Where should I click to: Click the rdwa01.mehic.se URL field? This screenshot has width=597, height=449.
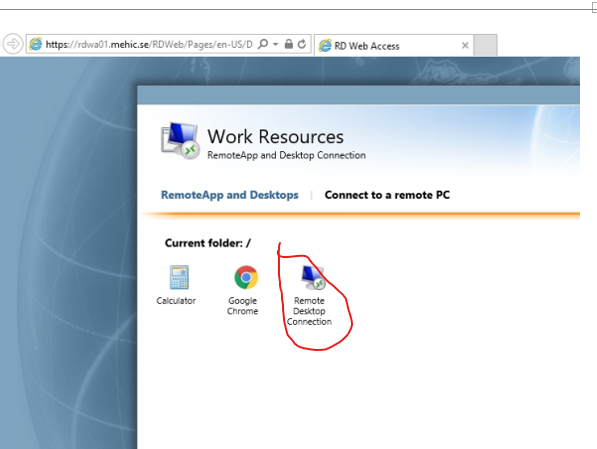[148, 44]
